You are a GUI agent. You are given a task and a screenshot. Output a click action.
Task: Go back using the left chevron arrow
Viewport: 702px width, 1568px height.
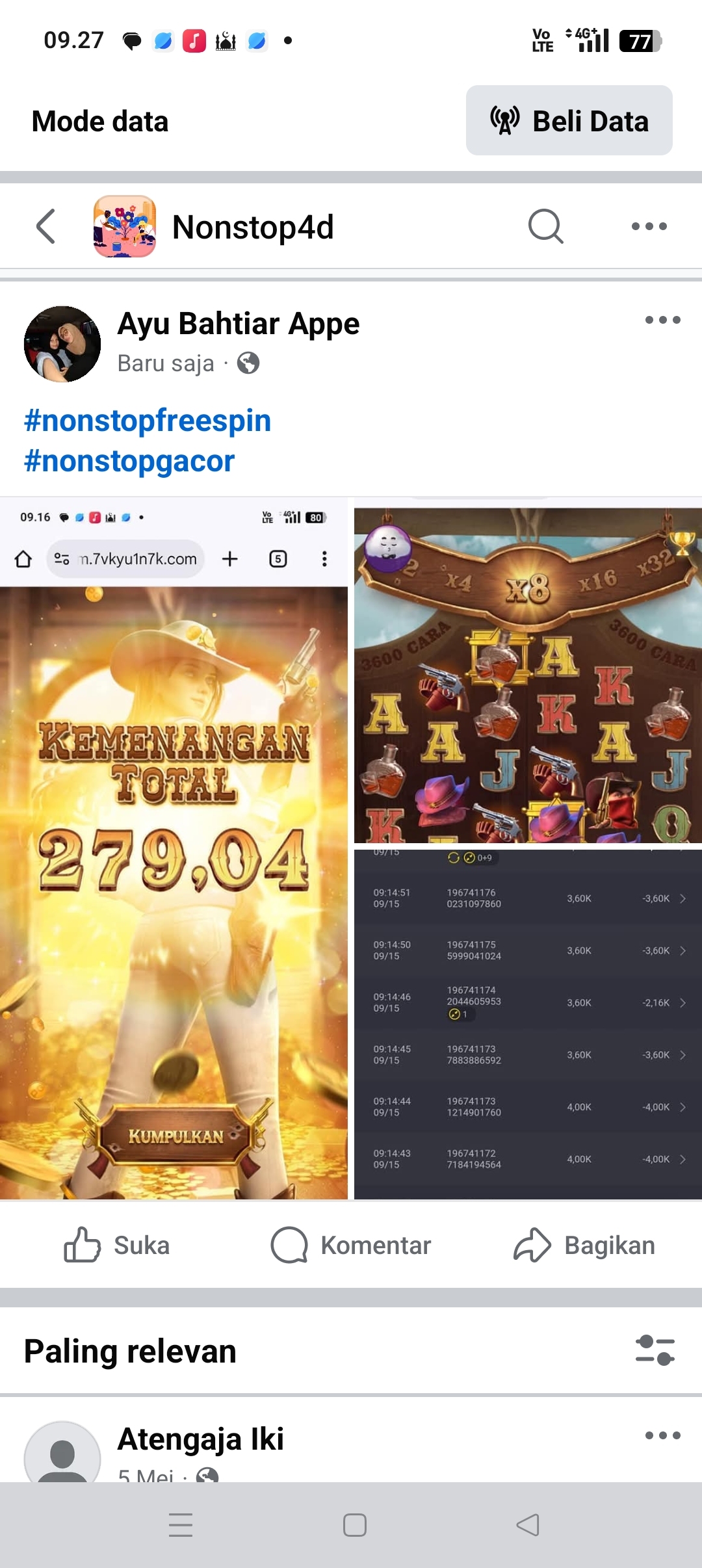45,226
